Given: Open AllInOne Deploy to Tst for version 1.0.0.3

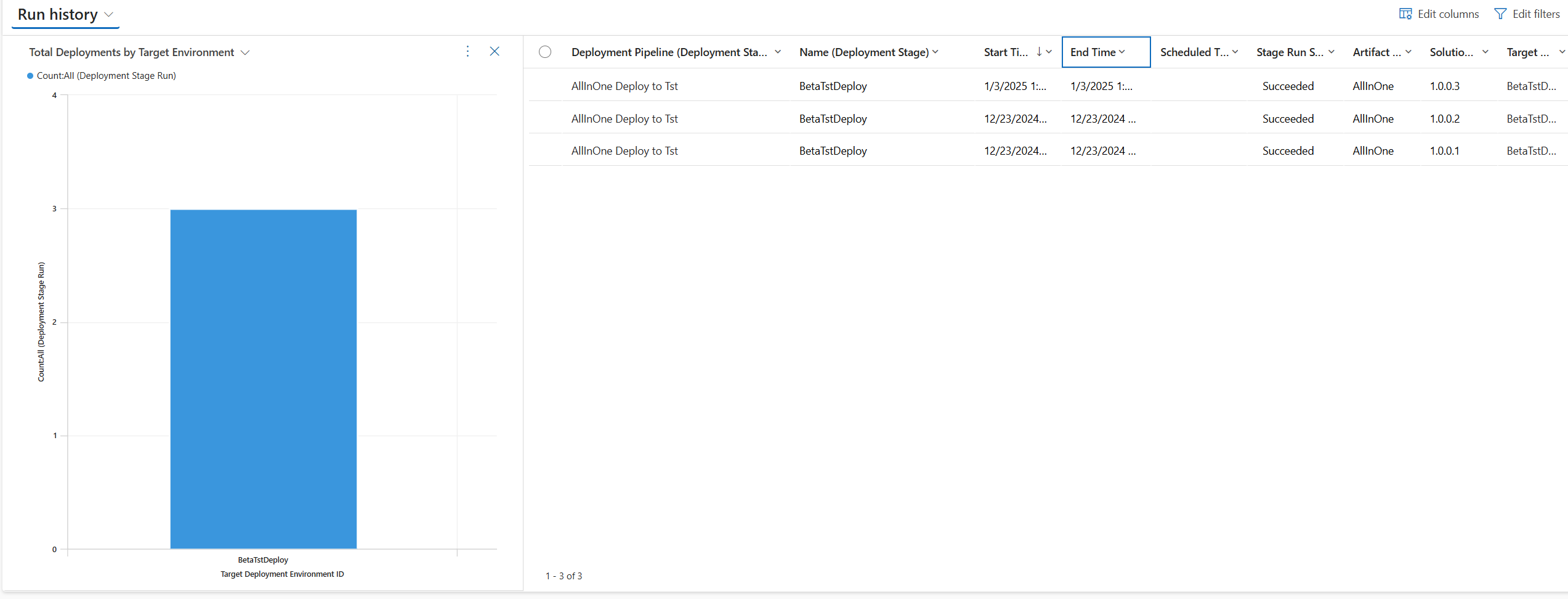Looking at the screenshot, I should point(624,86).
